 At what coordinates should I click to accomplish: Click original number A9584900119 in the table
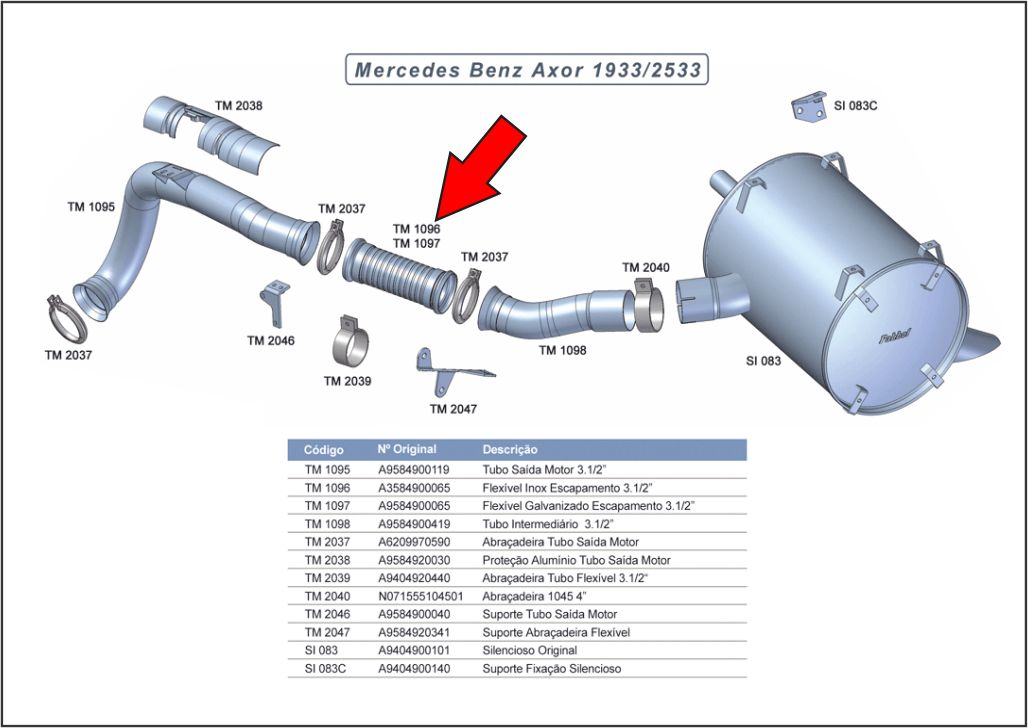click(x=414, y=470)
